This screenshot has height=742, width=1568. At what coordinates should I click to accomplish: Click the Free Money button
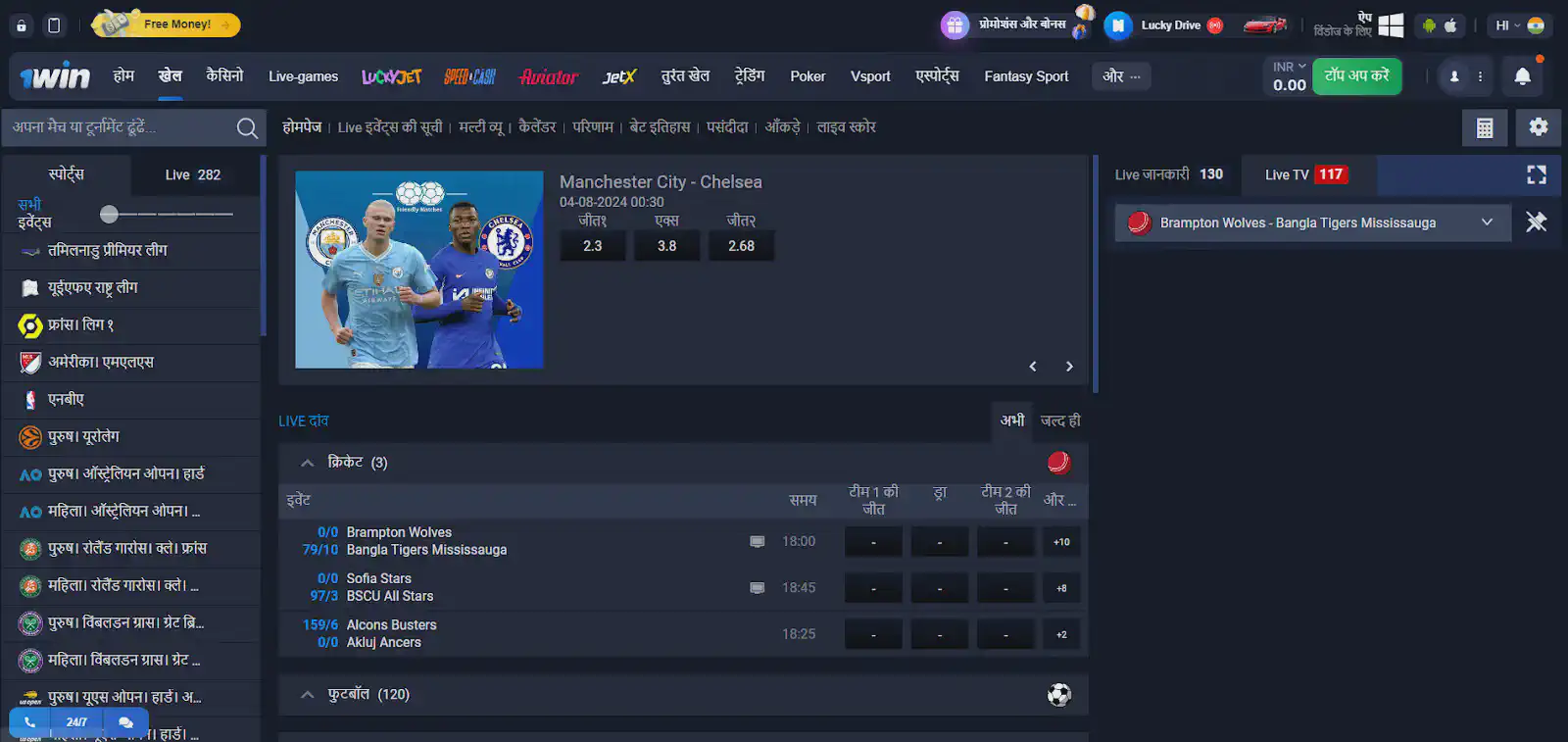167,25
